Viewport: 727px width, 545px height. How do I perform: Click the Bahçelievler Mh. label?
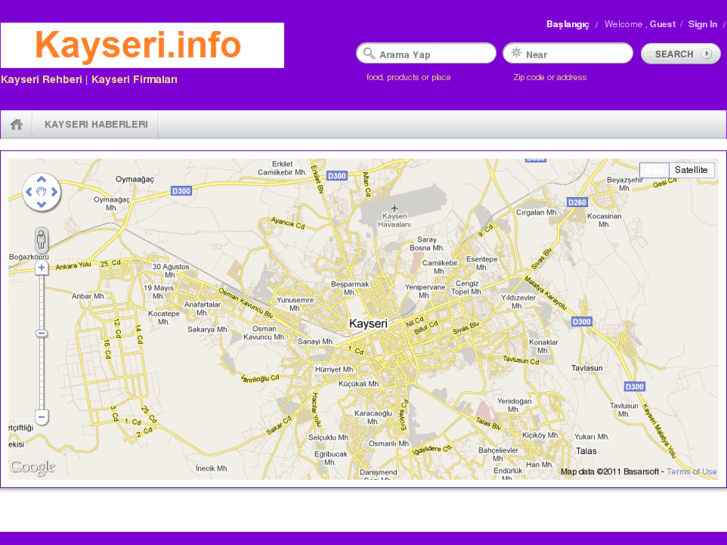[498, 454]
